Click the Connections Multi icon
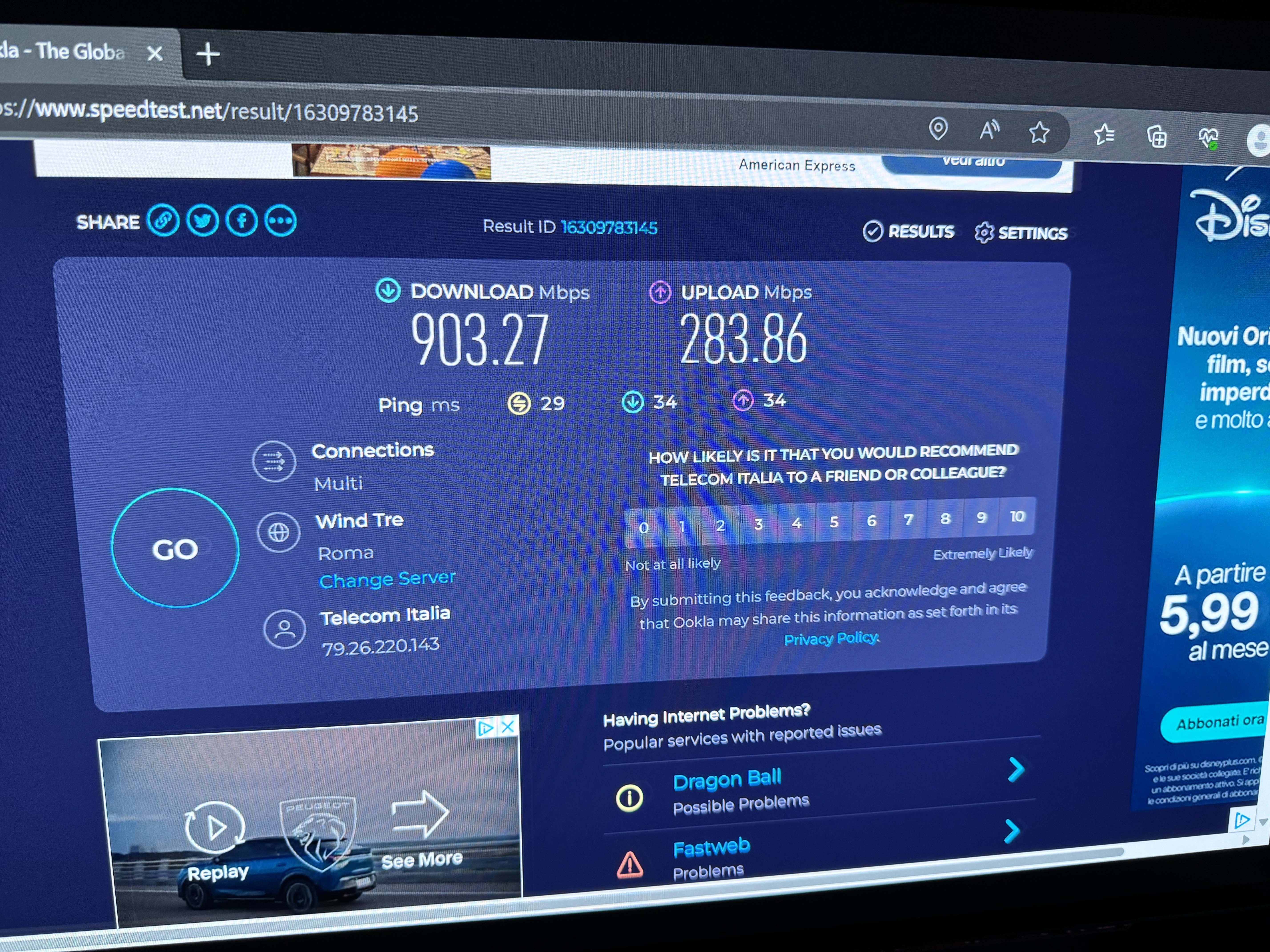 (274, 461)
